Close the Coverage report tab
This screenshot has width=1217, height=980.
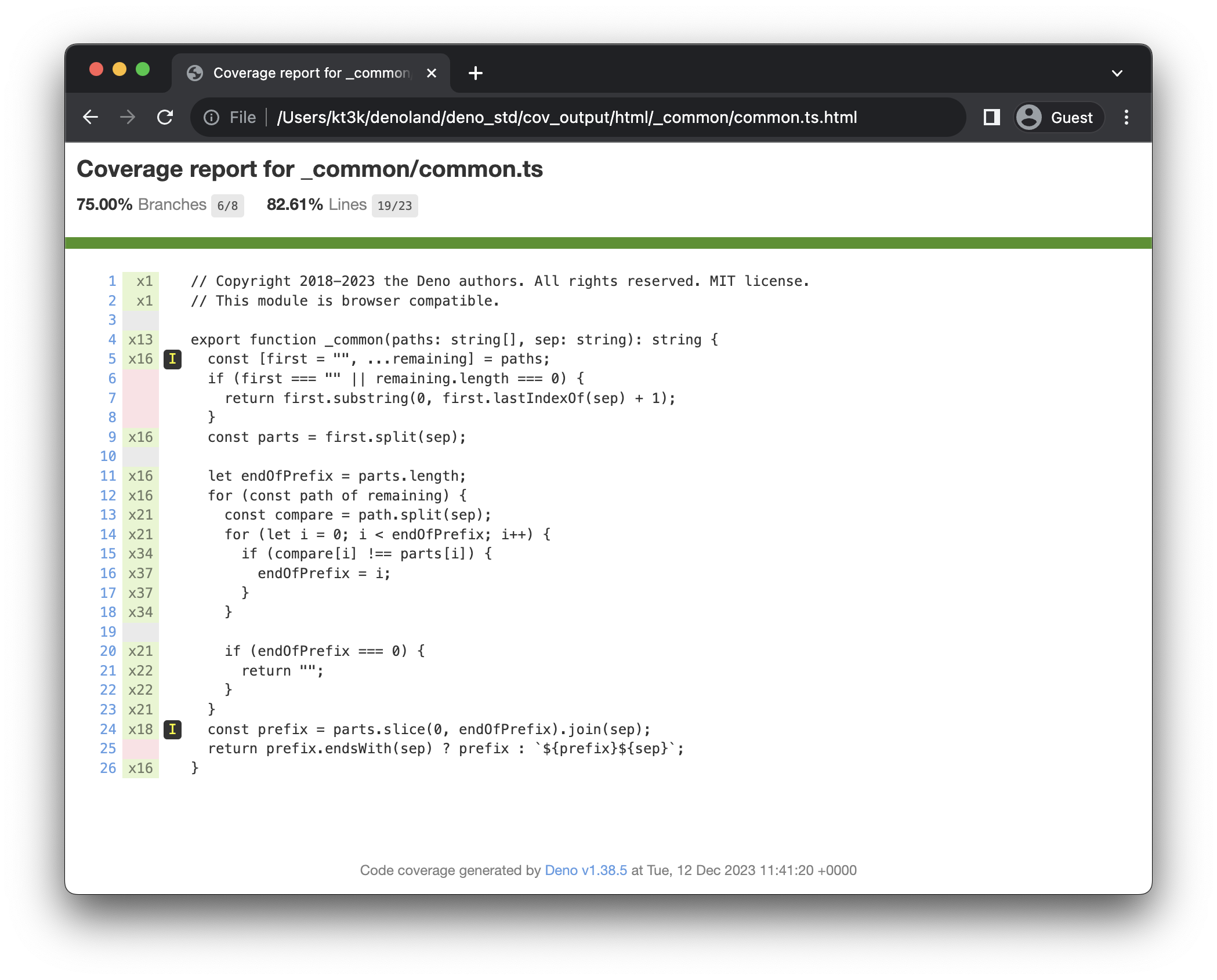click(x=432, y=73)
